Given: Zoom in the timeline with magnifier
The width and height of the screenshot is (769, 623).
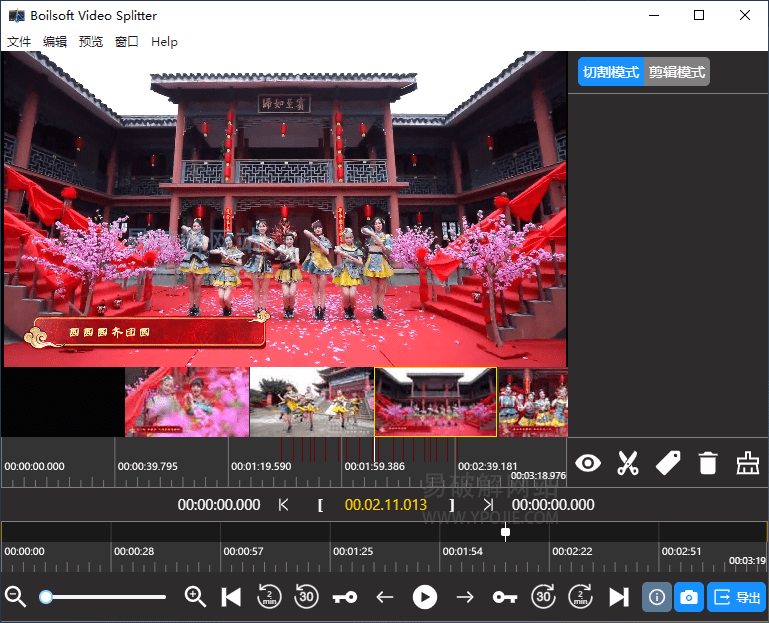Looking at the screenshot, I should 196,597.
